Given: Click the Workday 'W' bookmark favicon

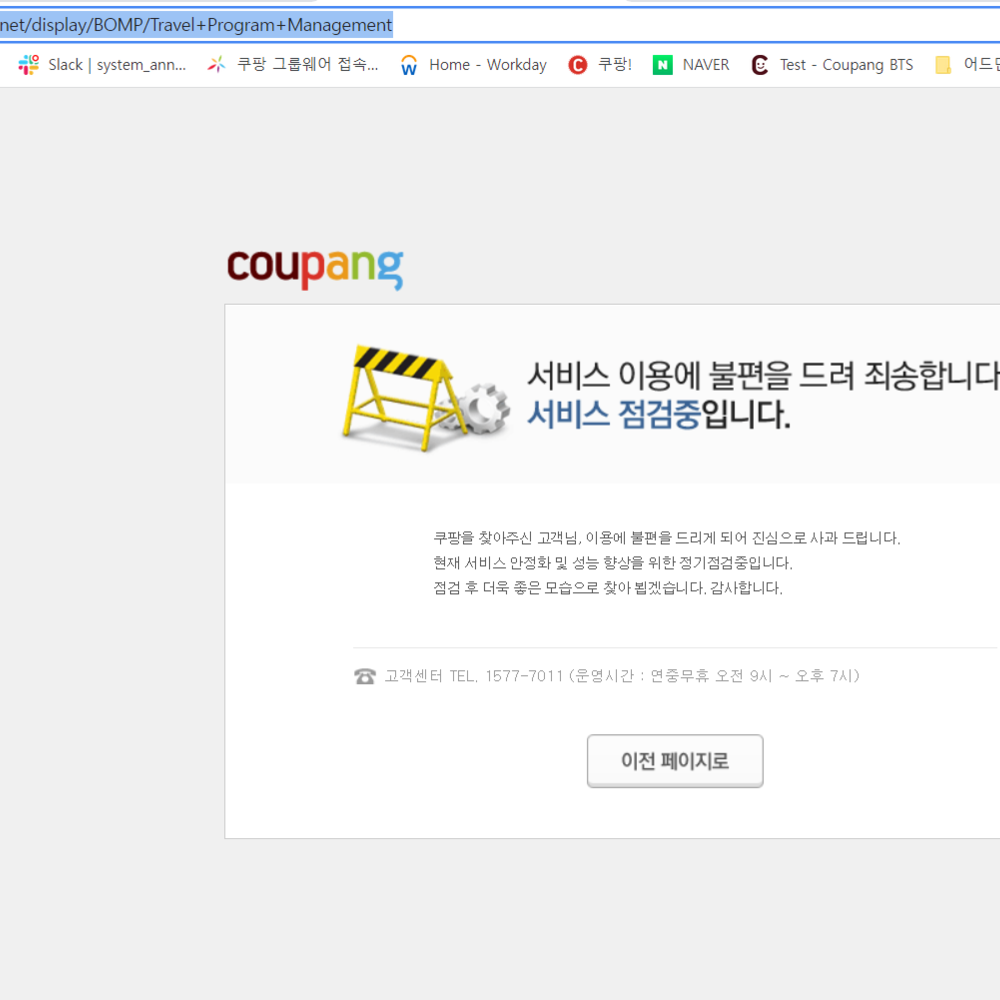Looking at the screenshot, I should [409, 65].
